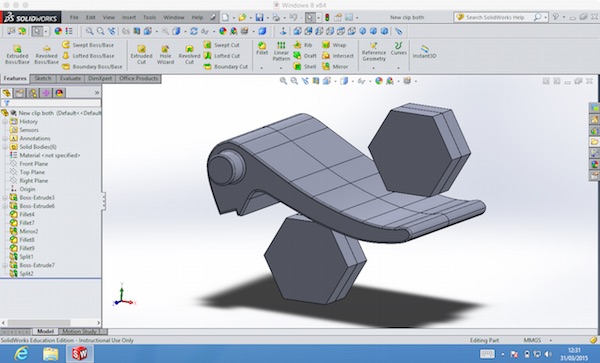
Task: Select Mirror2 in the feature tree
Action: pos(24,231)
